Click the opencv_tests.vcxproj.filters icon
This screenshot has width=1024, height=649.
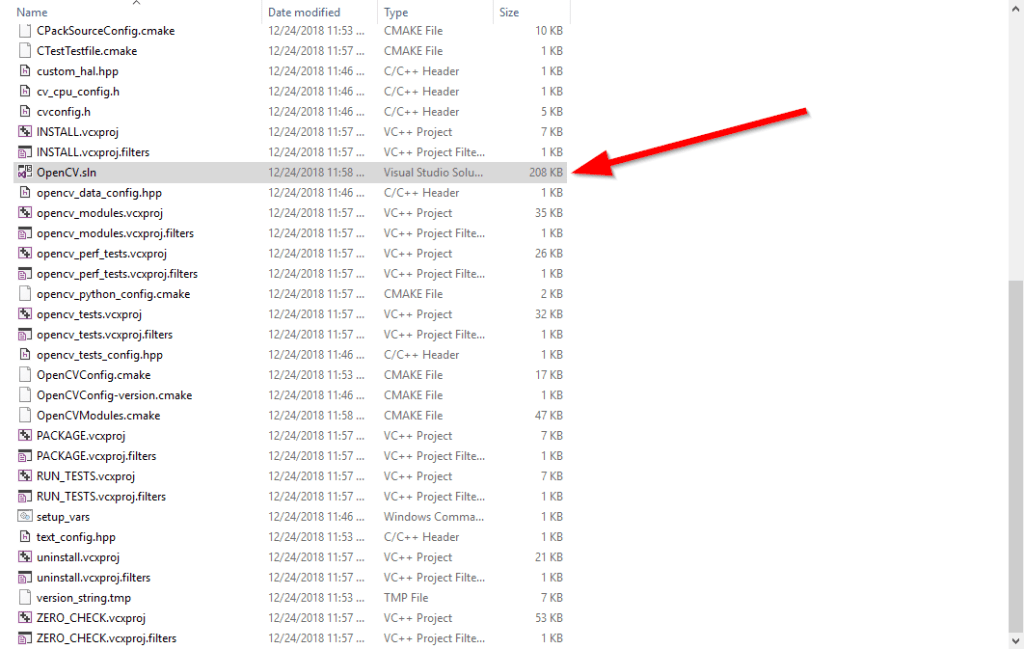tap(25, 334)
